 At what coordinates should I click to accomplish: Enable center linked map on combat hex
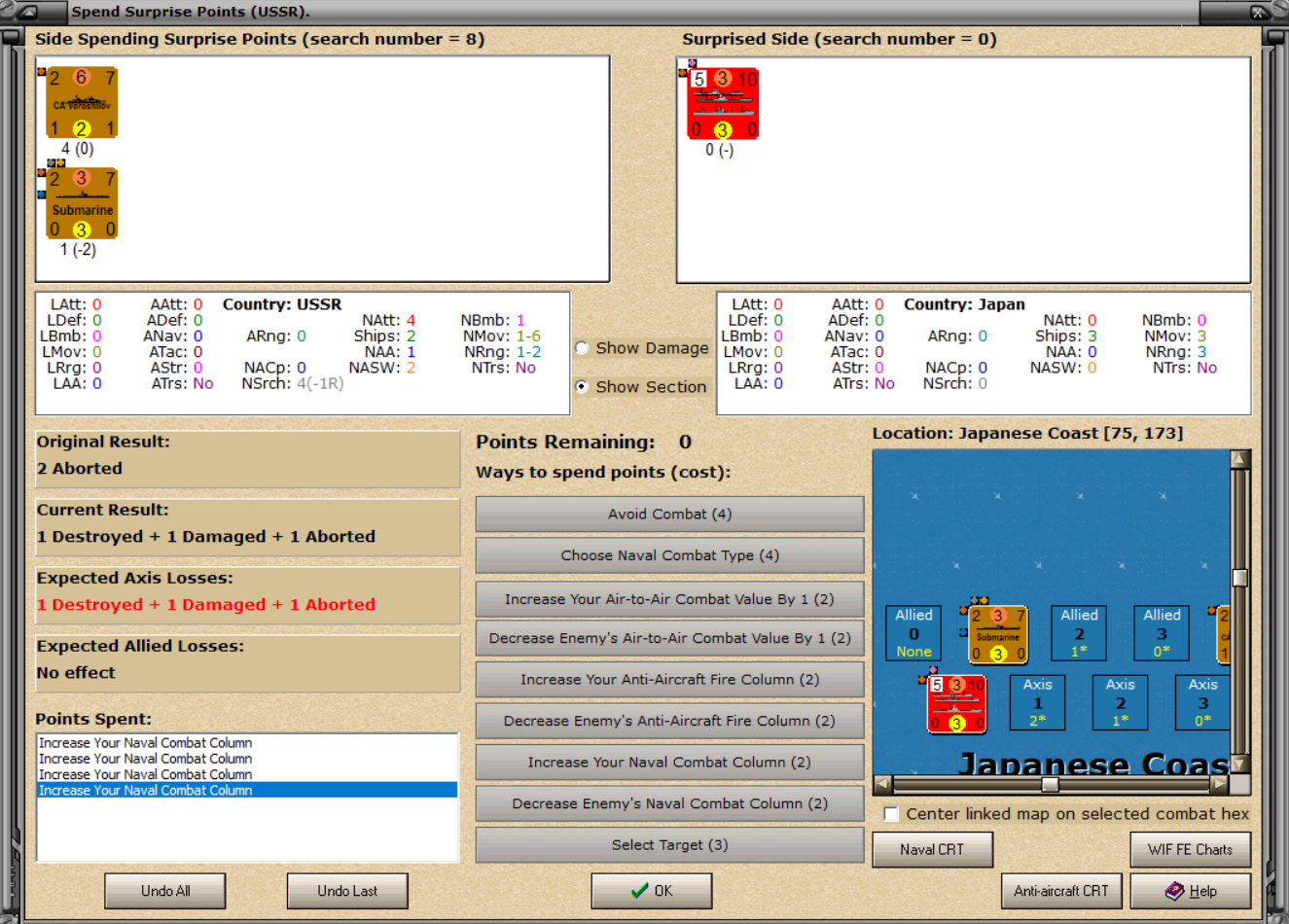[x=890, y=813]
